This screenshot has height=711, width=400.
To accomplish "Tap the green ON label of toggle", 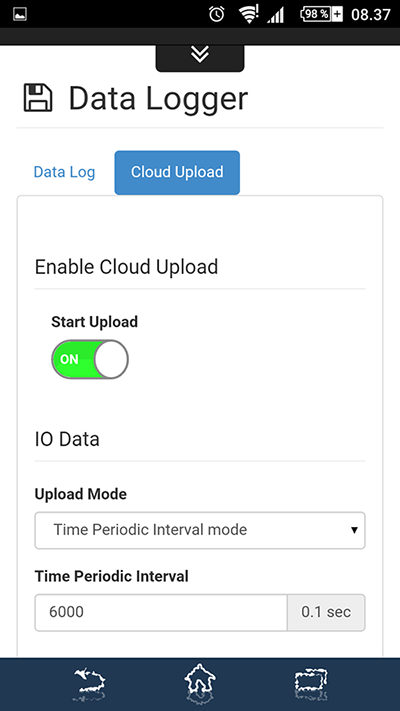I will pyautogui.click(x=69, y=359).
